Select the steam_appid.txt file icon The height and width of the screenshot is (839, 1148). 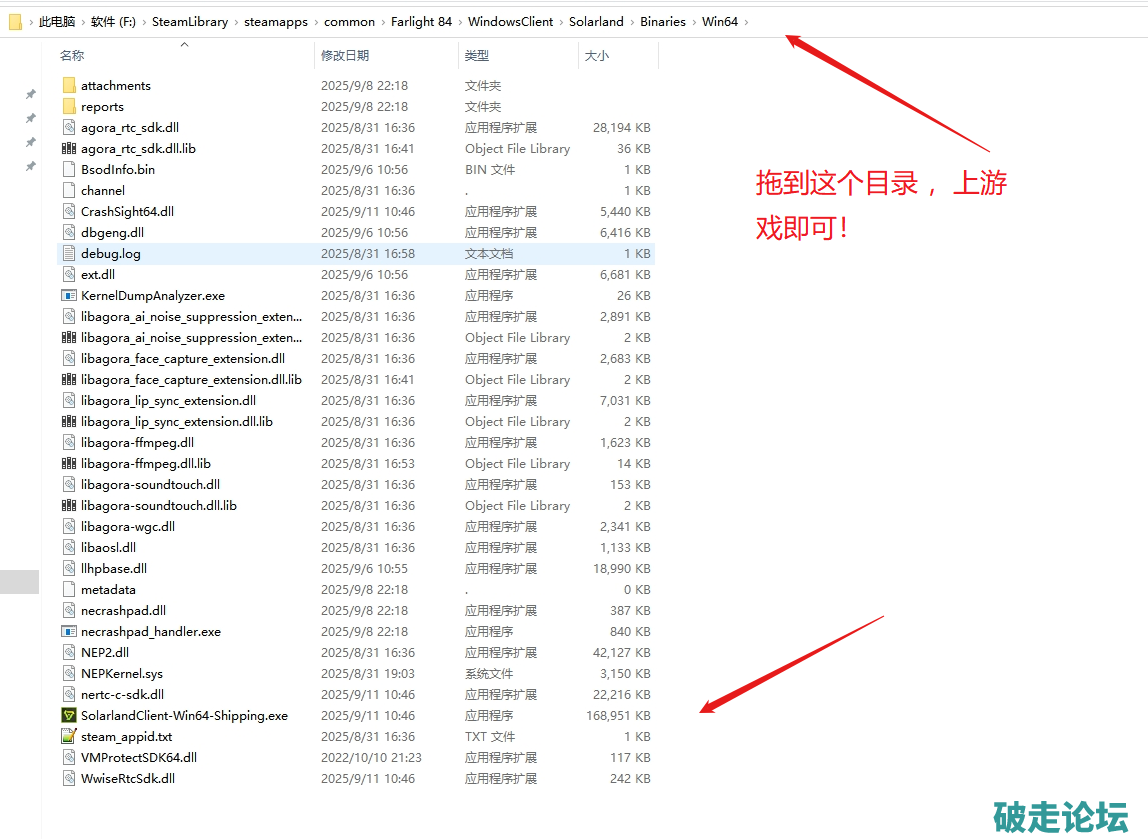(69, 737)
